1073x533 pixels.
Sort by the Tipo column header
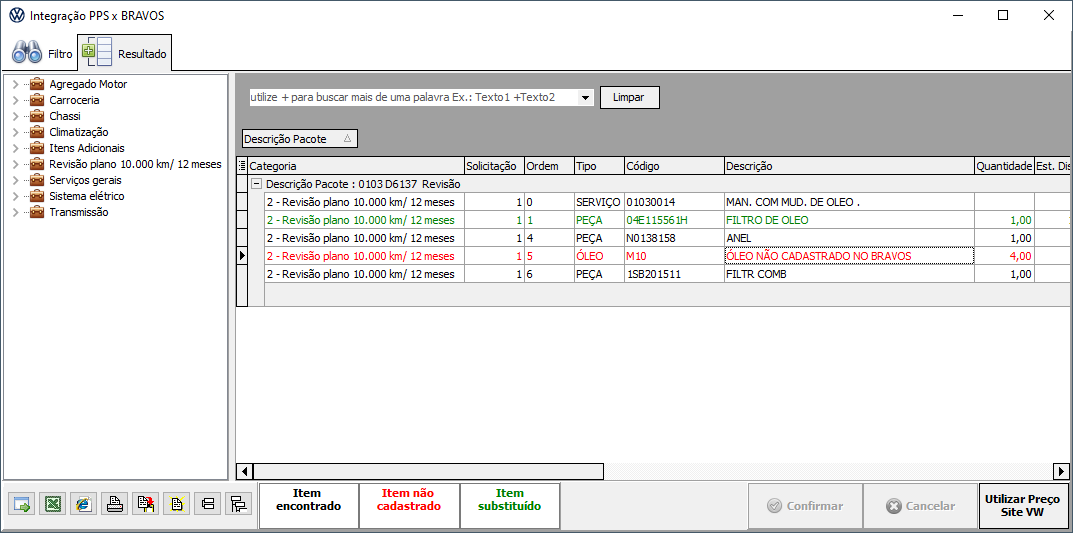tap(599, 166)
